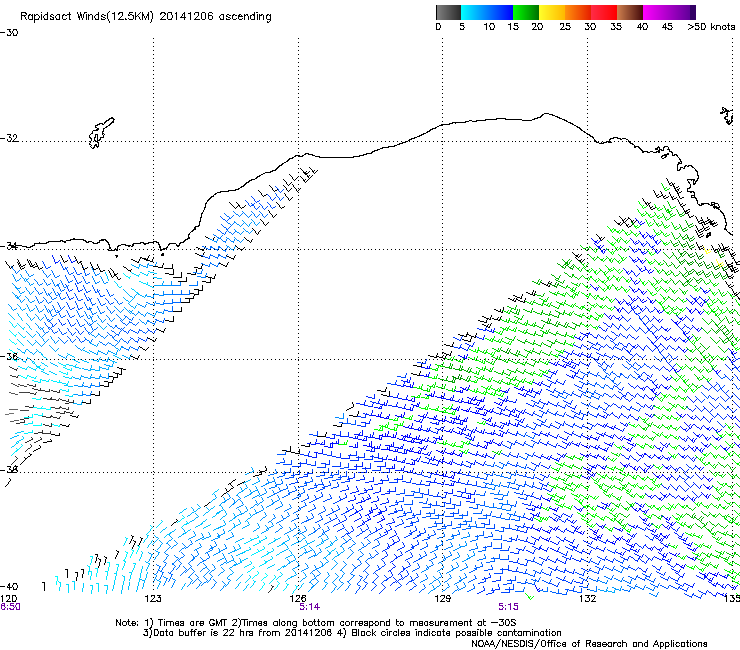Click the gray 0-5 knots color band
This screenshot has height=650, width=740.
(x=448, y=12)
